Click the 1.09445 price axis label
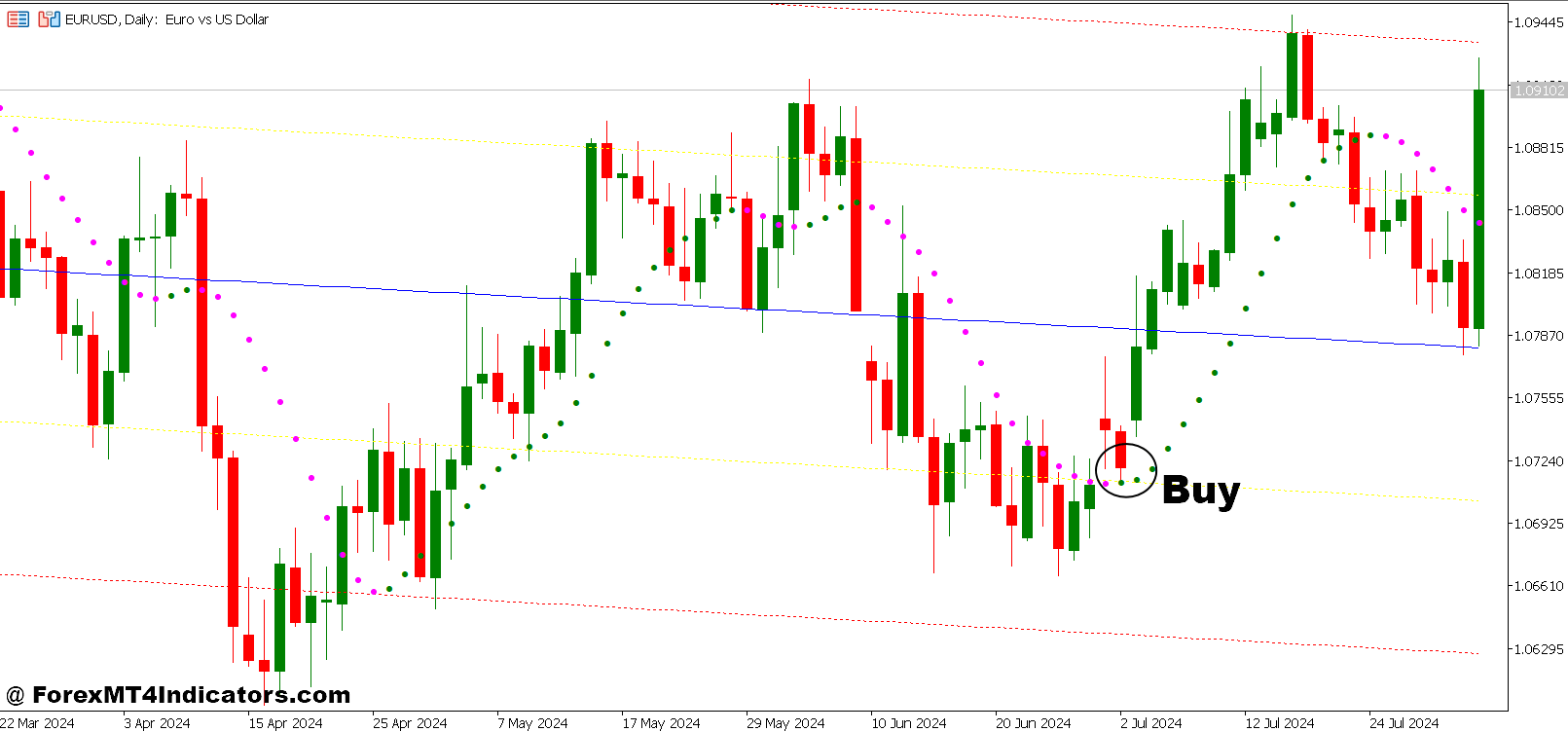 1539,22
